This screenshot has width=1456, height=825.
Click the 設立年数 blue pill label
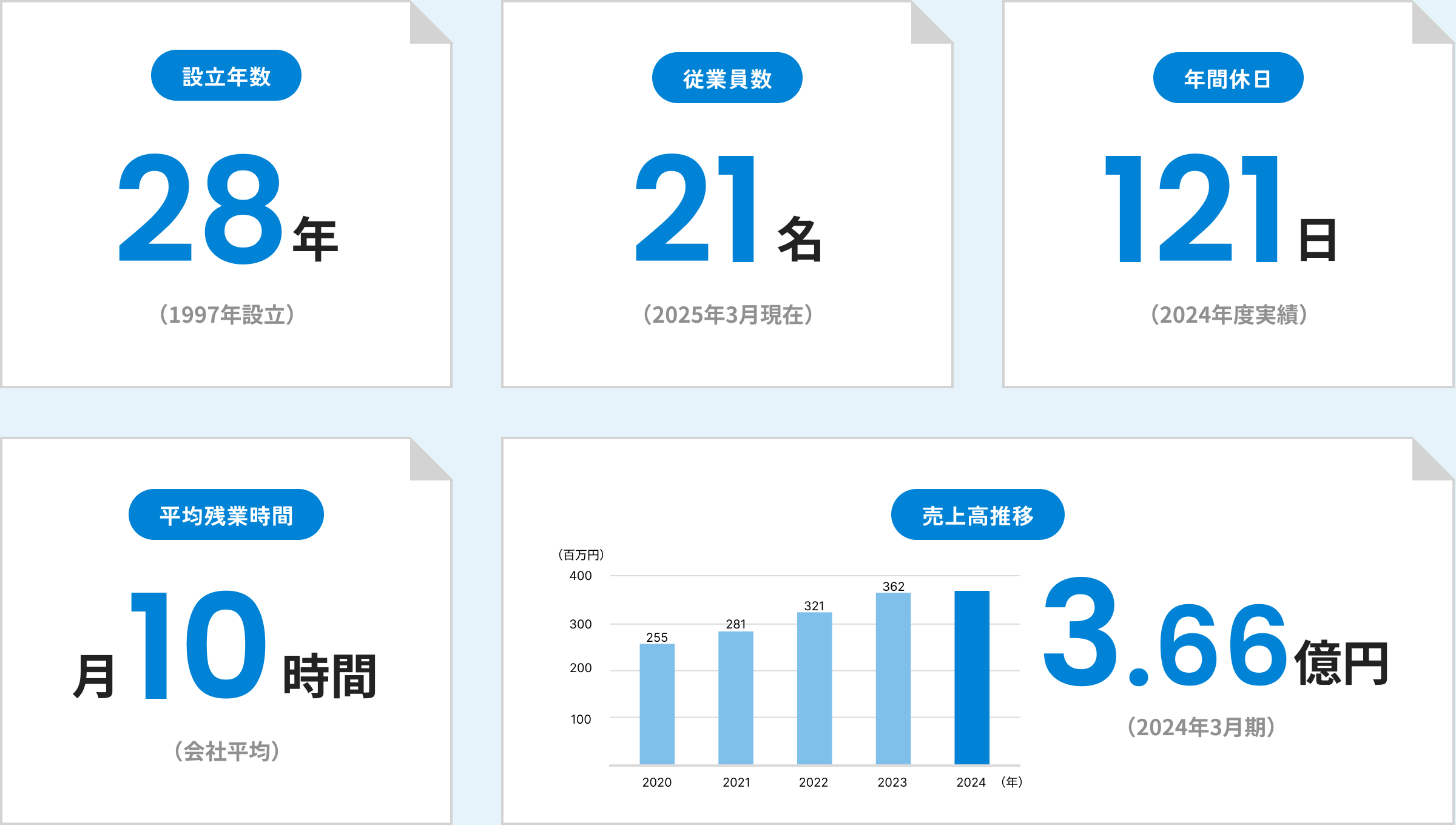pos(226,76)
